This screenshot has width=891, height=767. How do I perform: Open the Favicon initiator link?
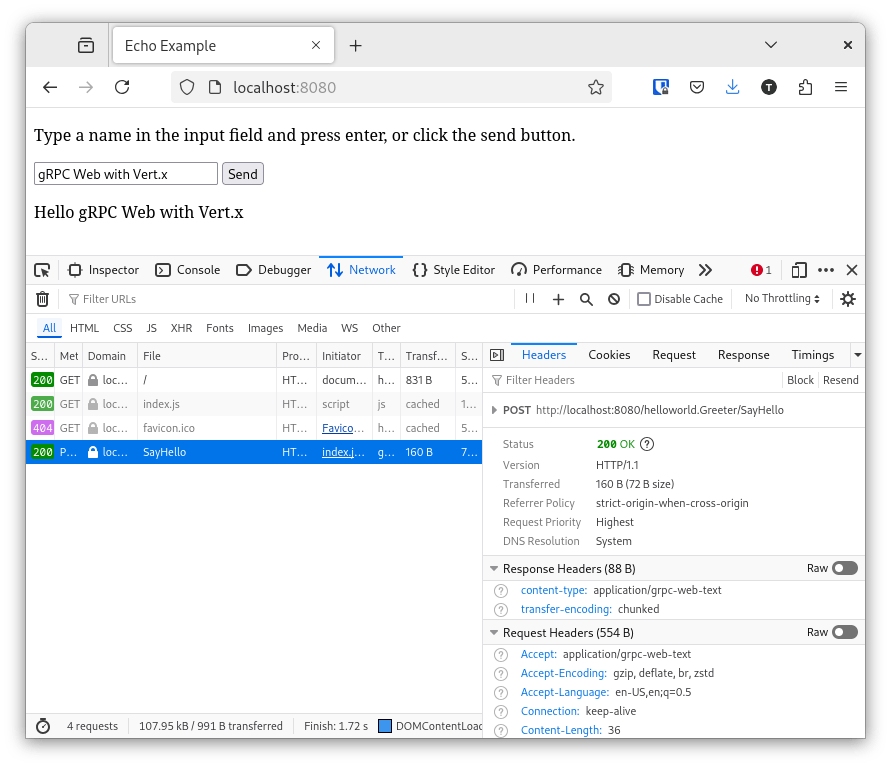coord(345,428)
